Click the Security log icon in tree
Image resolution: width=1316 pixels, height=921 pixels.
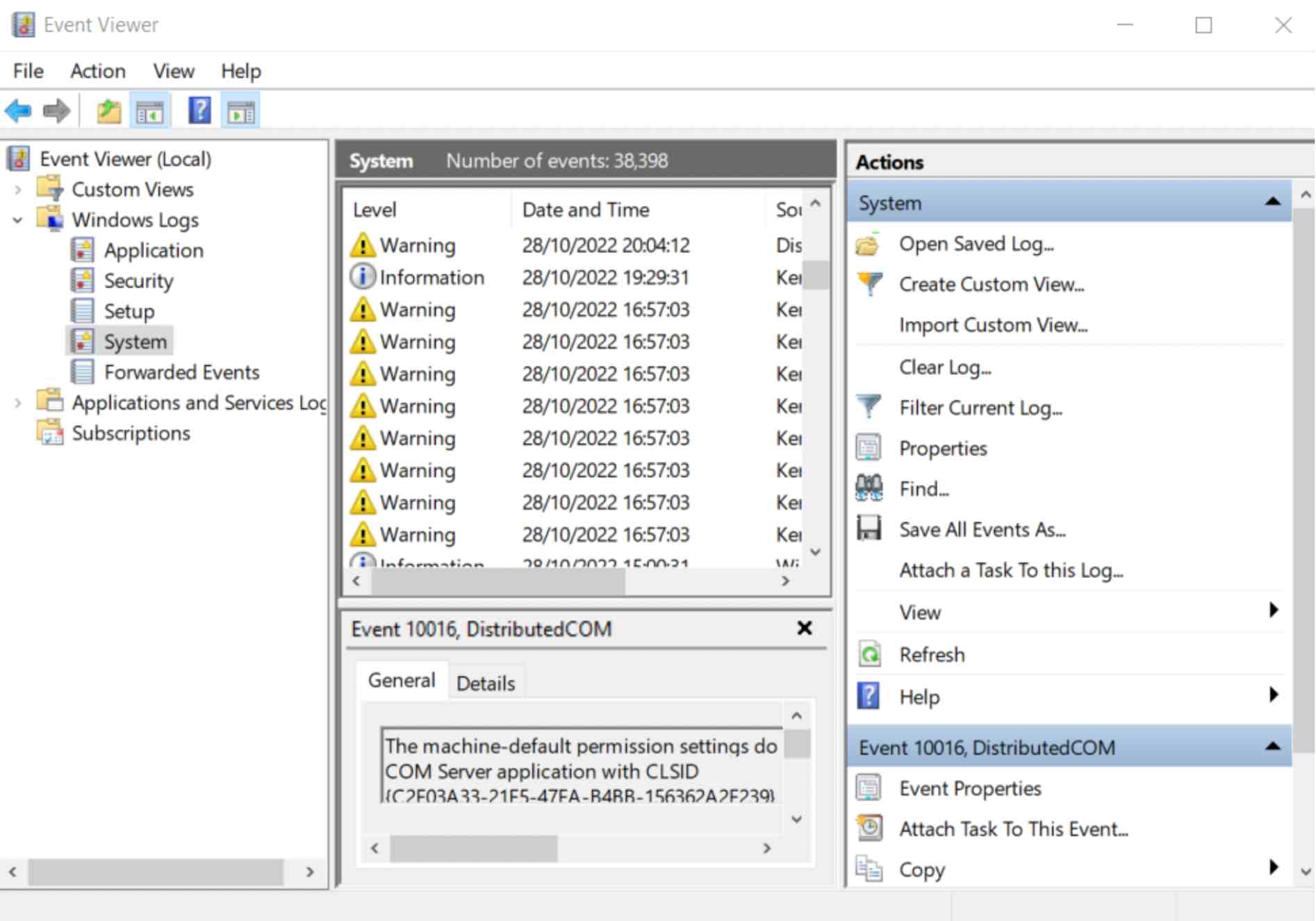(83, 281)
